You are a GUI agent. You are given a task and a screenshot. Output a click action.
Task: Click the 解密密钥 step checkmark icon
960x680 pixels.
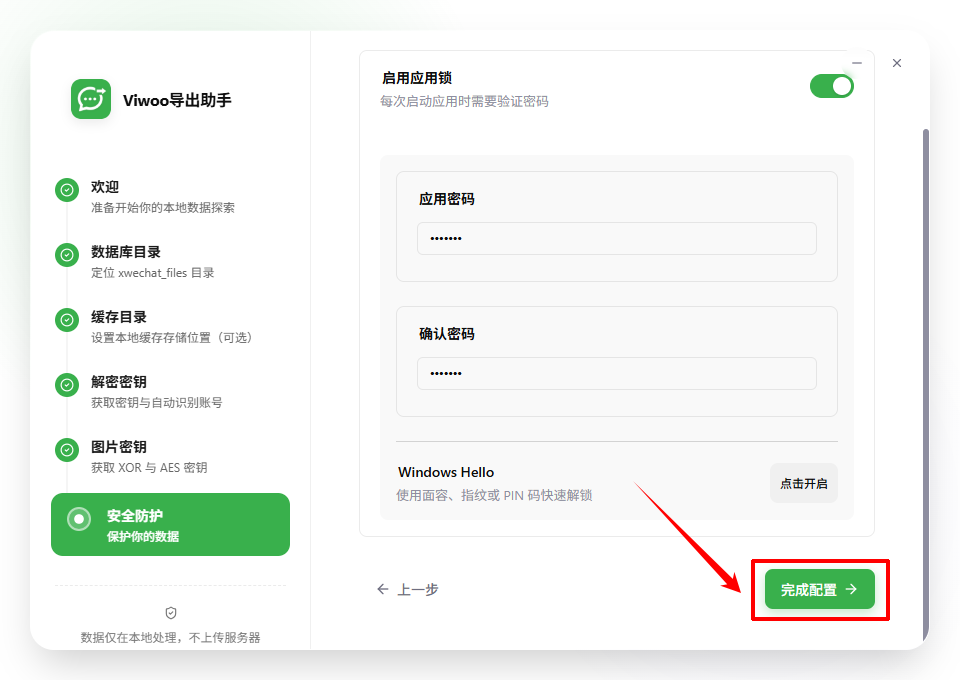click(x=67, y=384)
